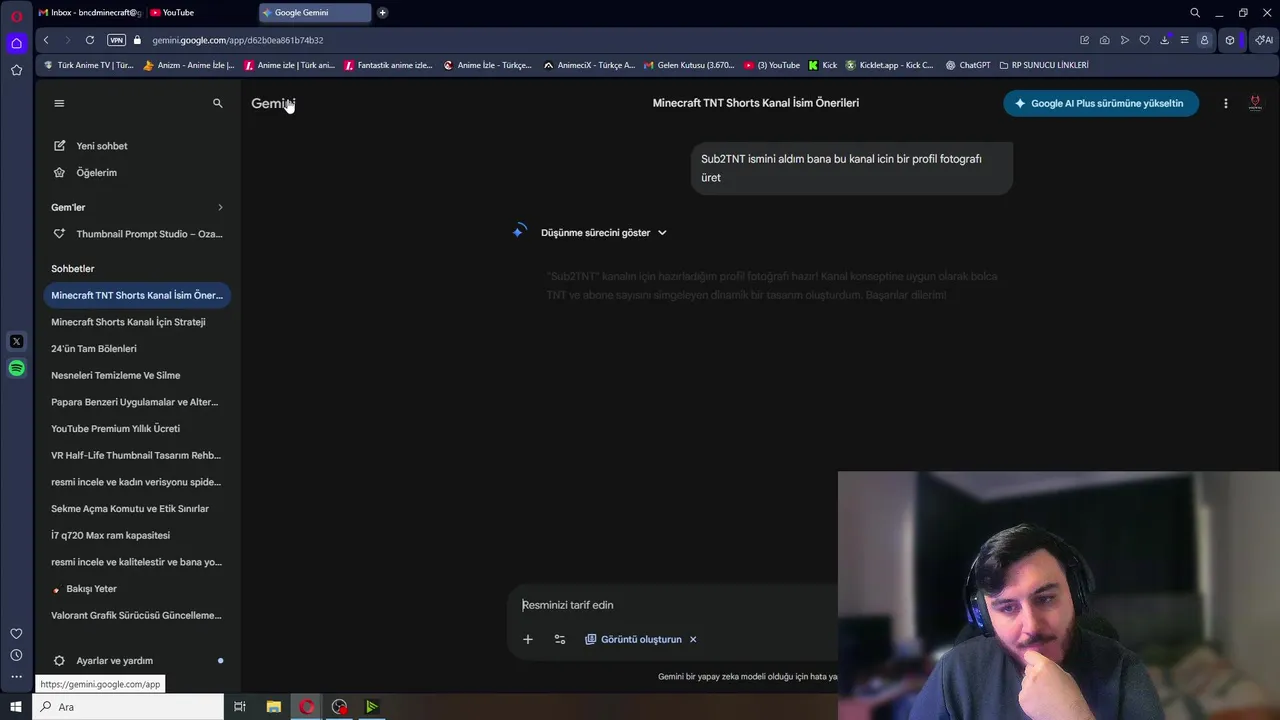Open the Opera AI button
This screenshot has height=720, width=1280.
[1264, 40]
